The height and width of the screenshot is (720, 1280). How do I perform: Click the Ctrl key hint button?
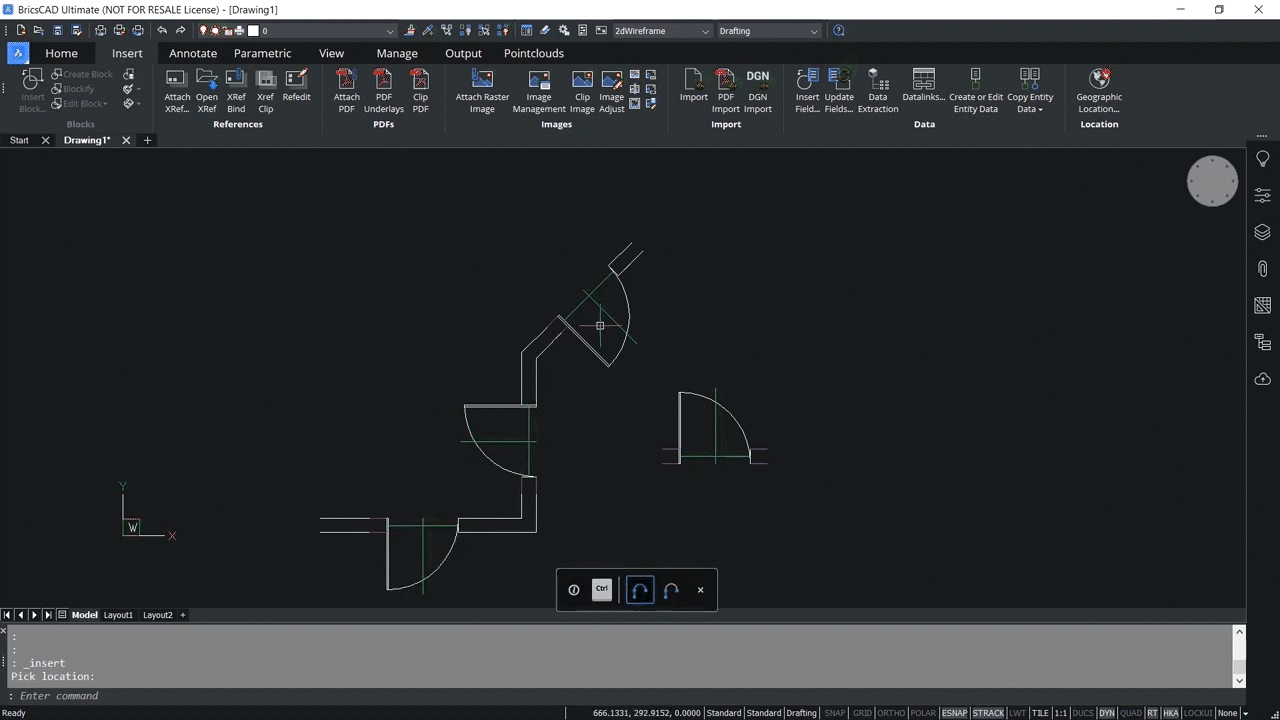click(x=602, y=589)
